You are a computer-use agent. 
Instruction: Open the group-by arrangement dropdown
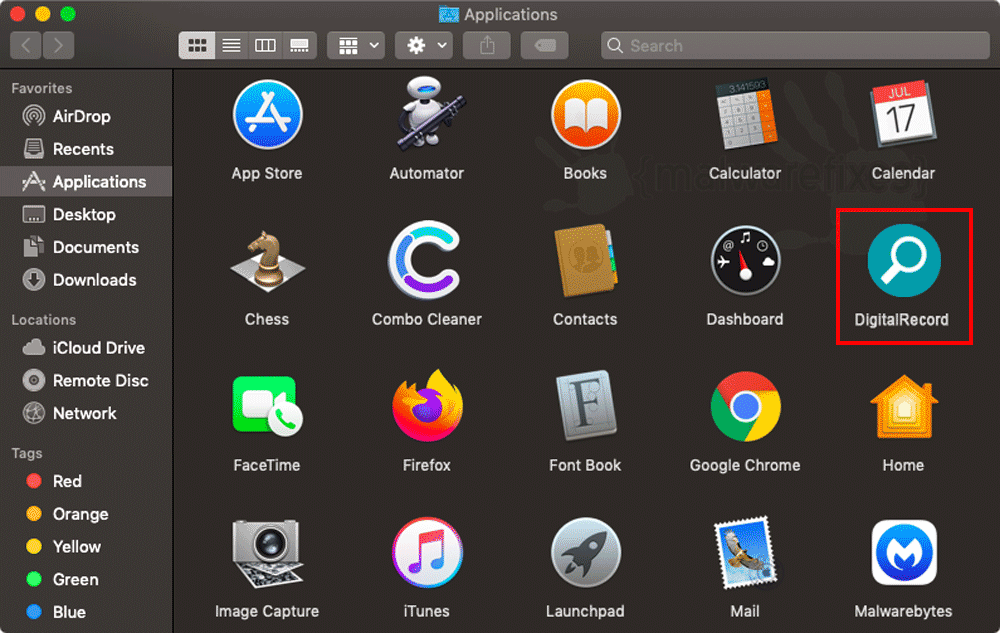356,45
